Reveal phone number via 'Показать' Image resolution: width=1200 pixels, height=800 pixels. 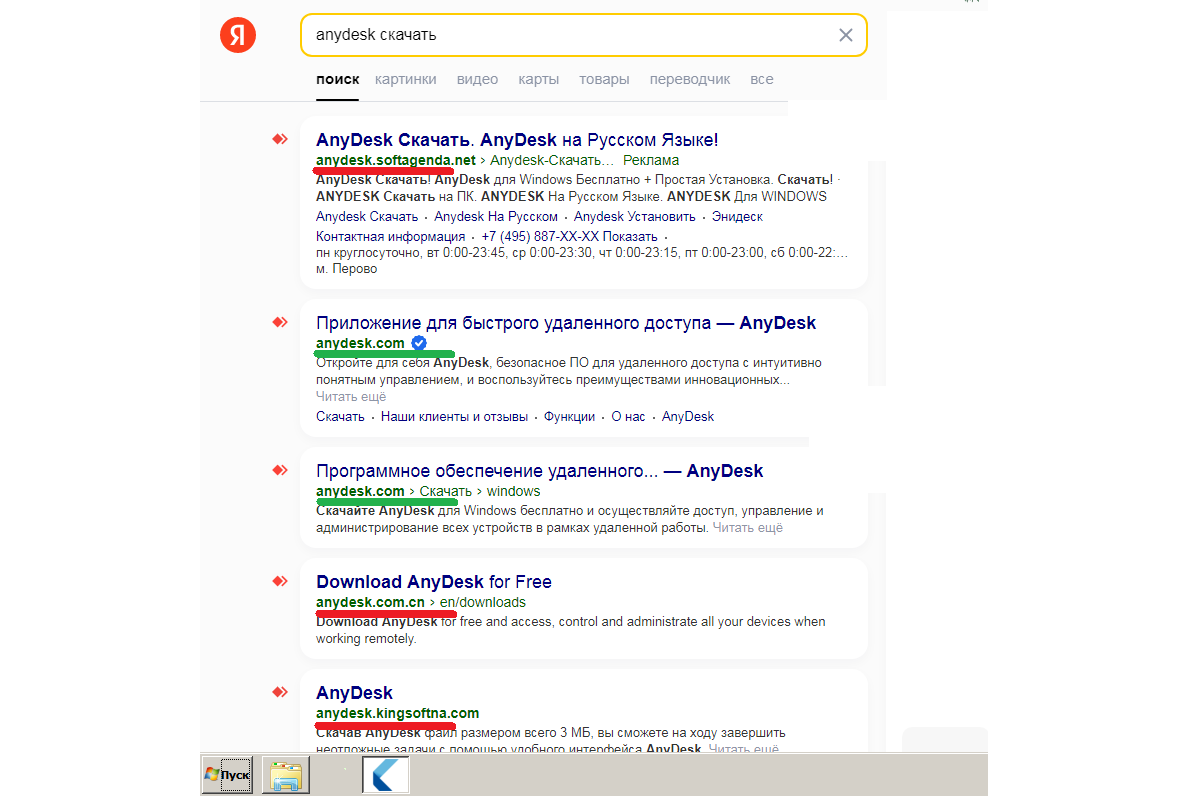(629, 236)
